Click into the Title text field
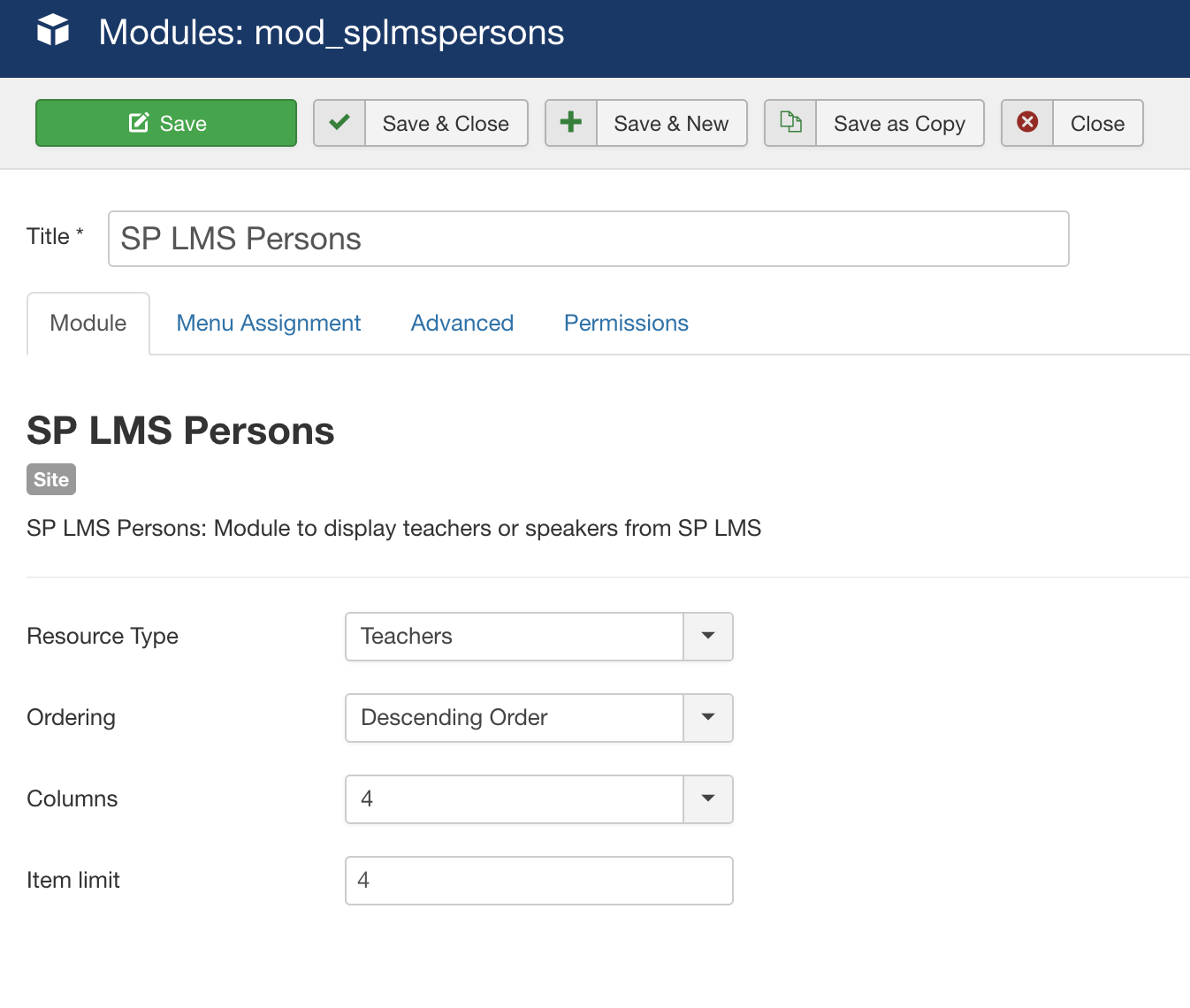1190x1008 pixels. pyautogui.click(x=588, y=239)
